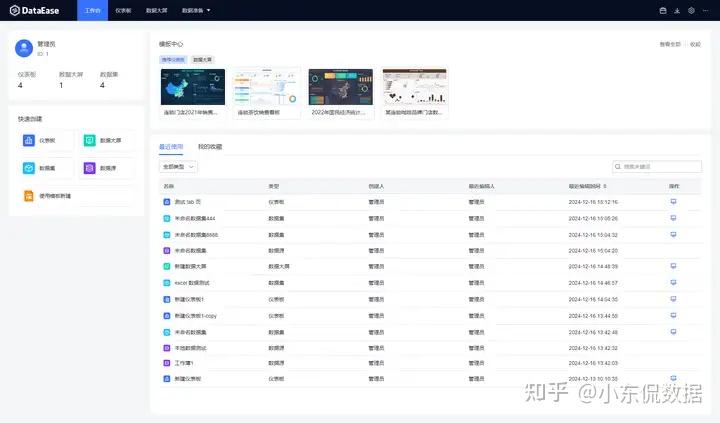Click preview icon for 测试 tab 页 row

point(673,202)
